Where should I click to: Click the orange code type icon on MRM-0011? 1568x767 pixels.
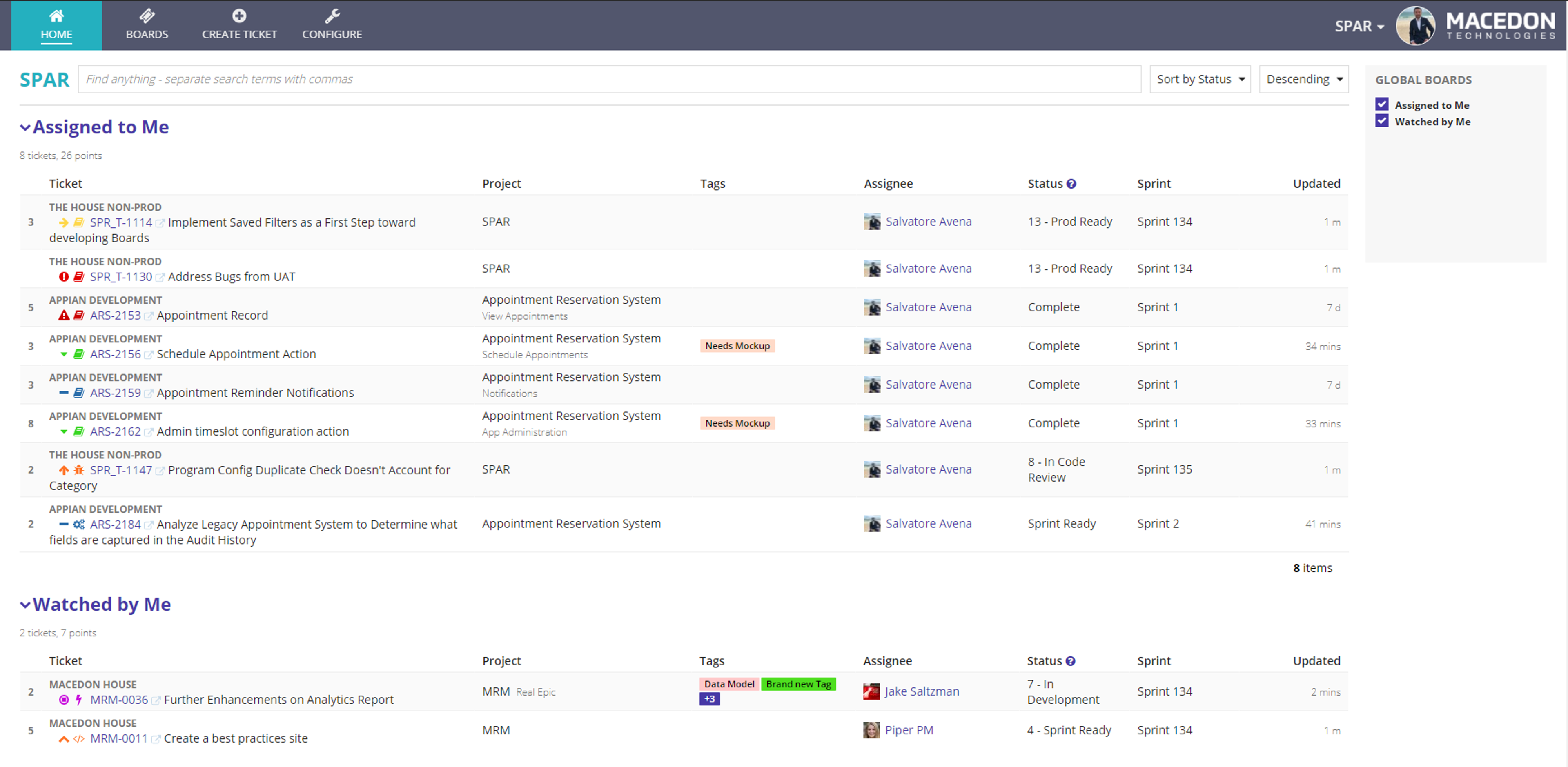(x=78, y=739)
